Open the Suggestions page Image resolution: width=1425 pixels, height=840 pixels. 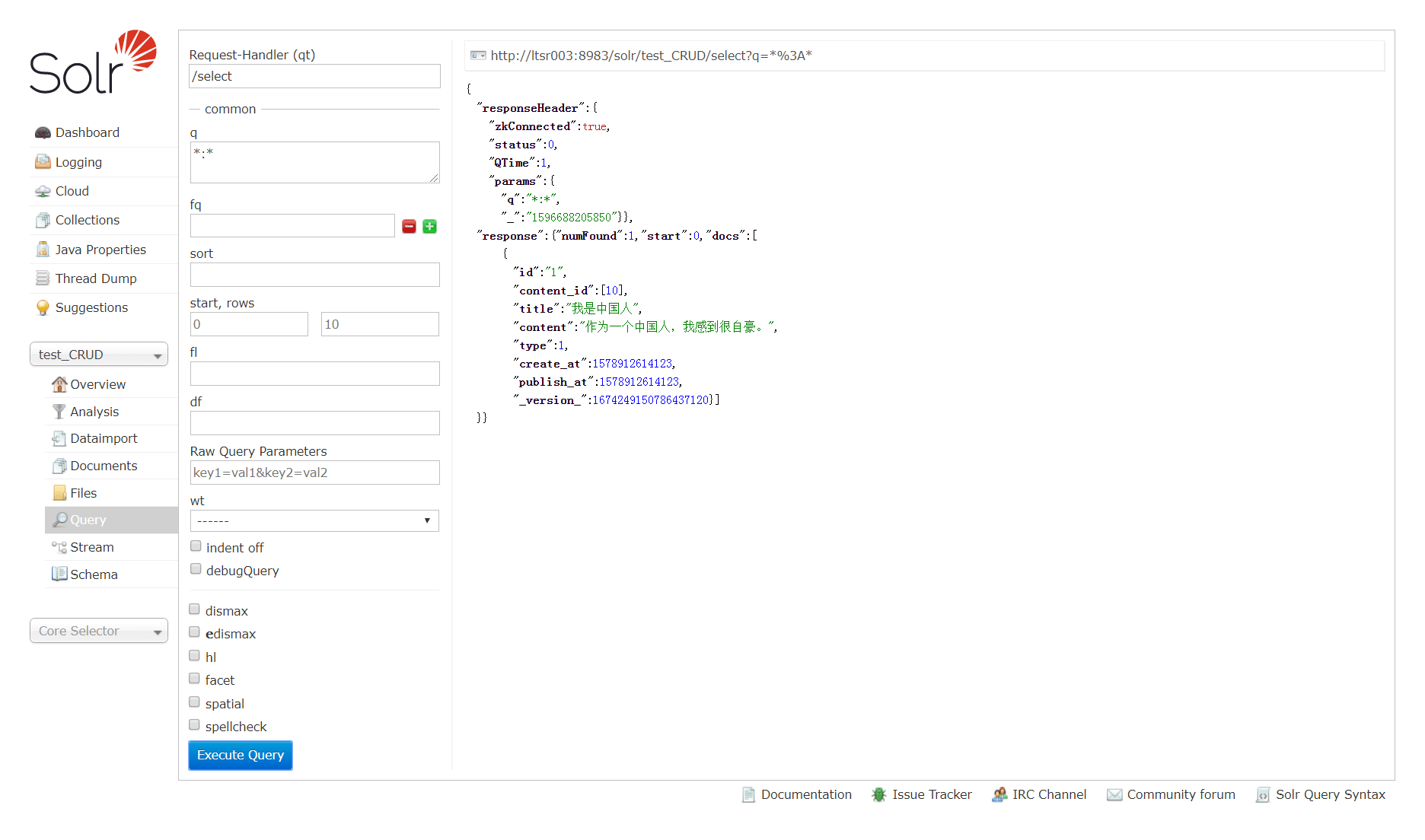[91, 307]
